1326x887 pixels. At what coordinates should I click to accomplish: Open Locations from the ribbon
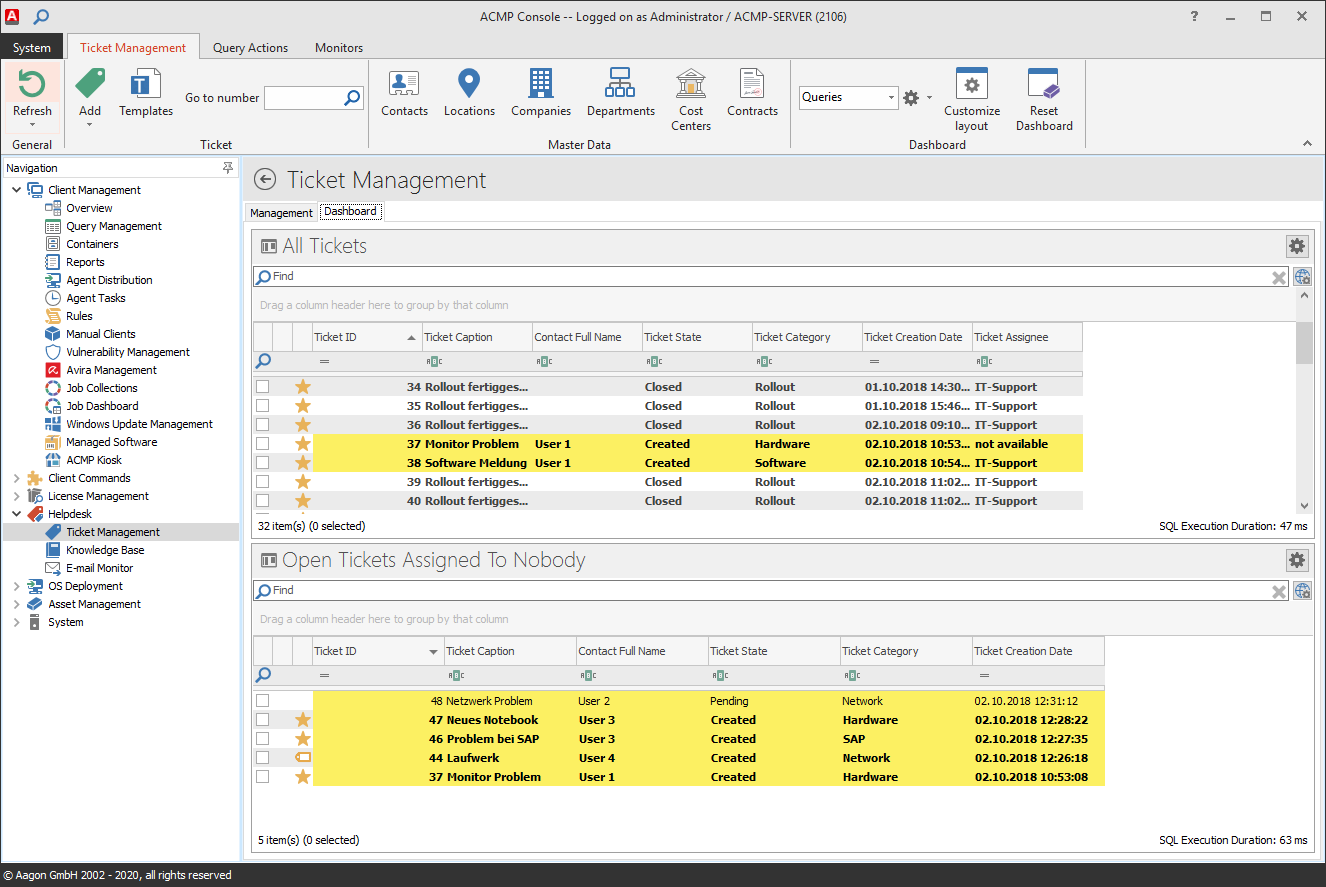coord(469,84)
